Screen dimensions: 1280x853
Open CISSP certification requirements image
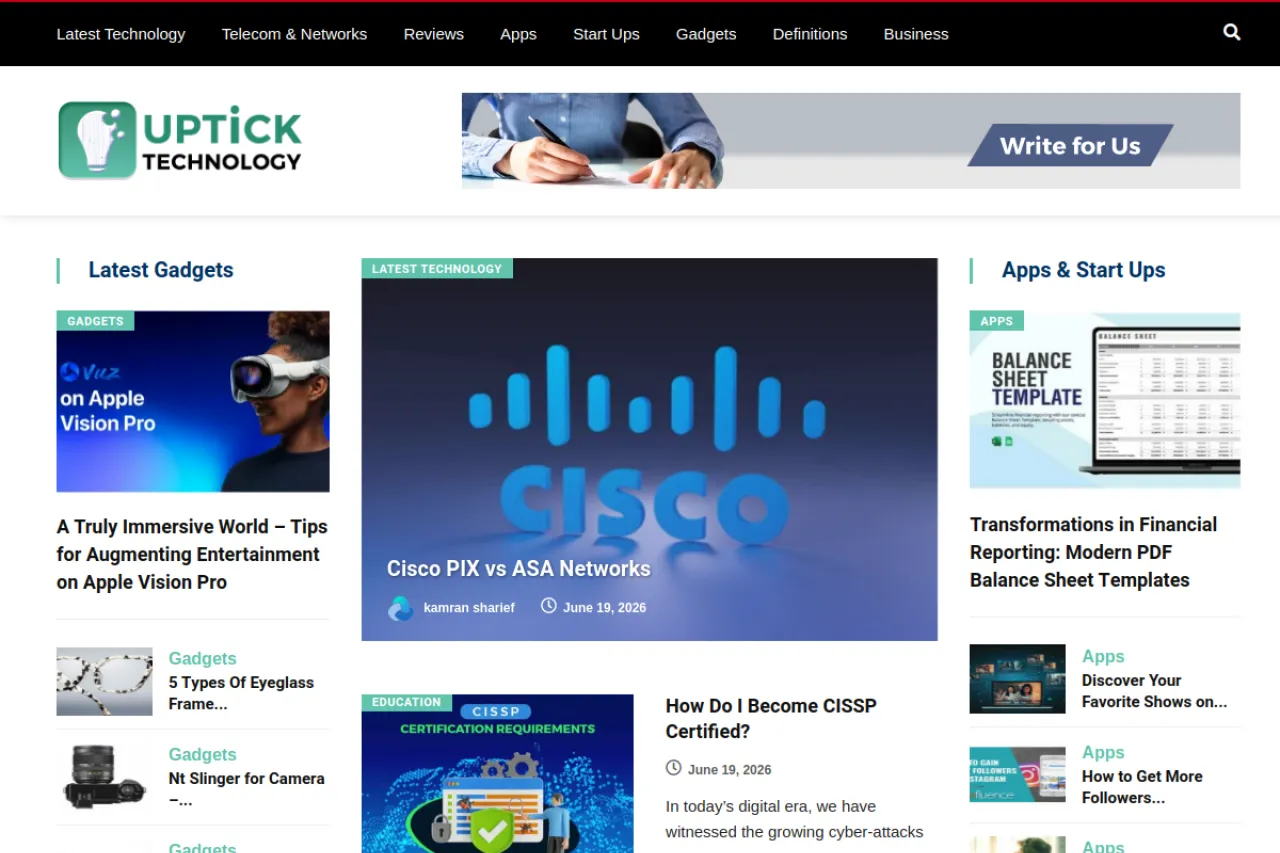(498, 774)
